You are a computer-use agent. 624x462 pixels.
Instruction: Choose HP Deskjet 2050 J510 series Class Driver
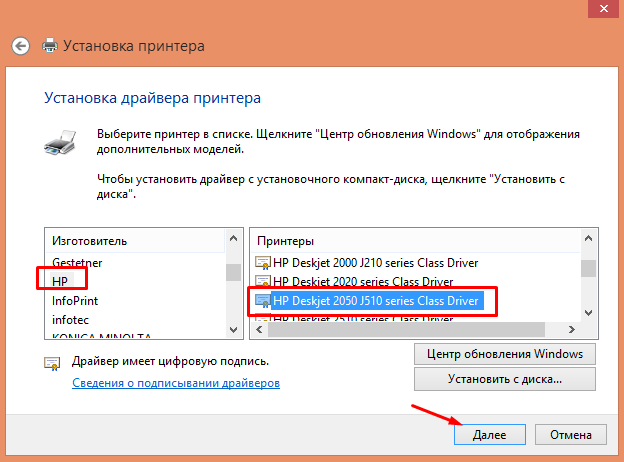[x=377, y=301]
